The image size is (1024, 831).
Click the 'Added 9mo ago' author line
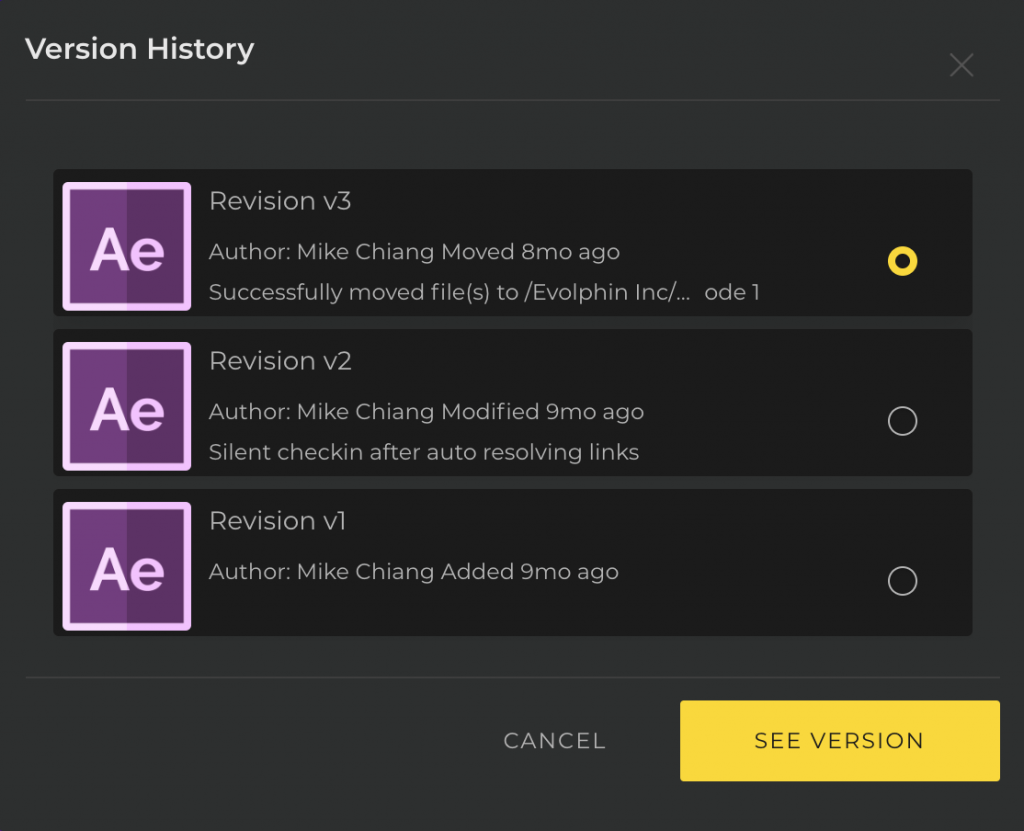413,572
